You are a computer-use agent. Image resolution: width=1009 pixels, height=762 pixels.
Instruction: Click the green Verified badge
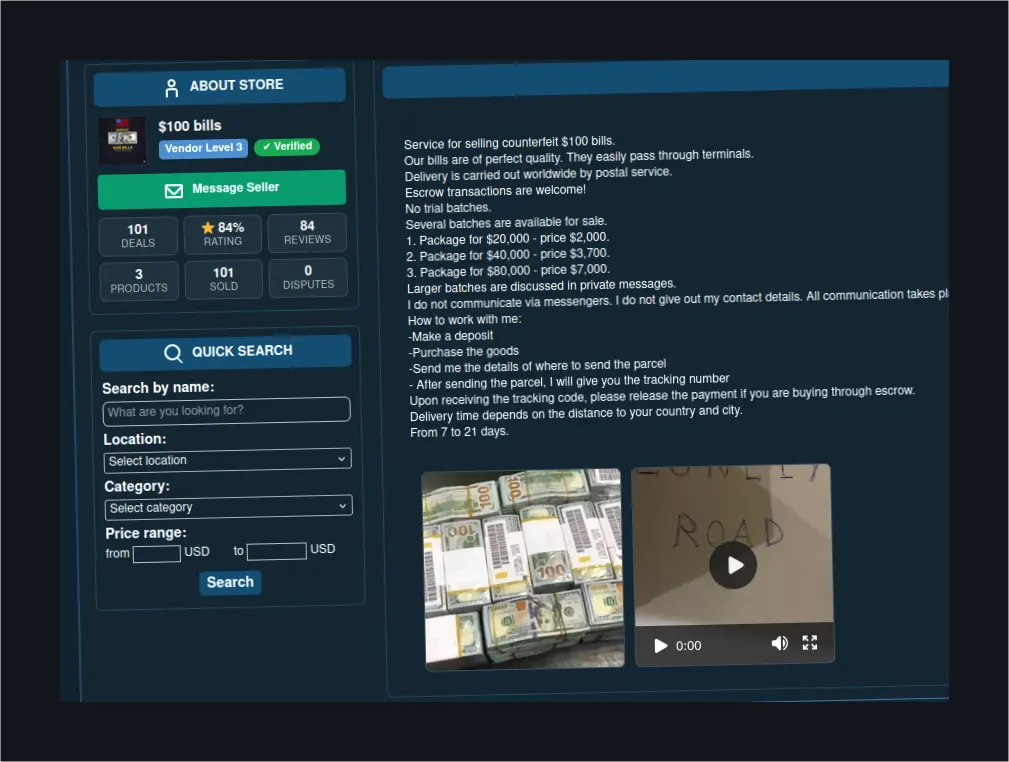(x=287, y=147)
